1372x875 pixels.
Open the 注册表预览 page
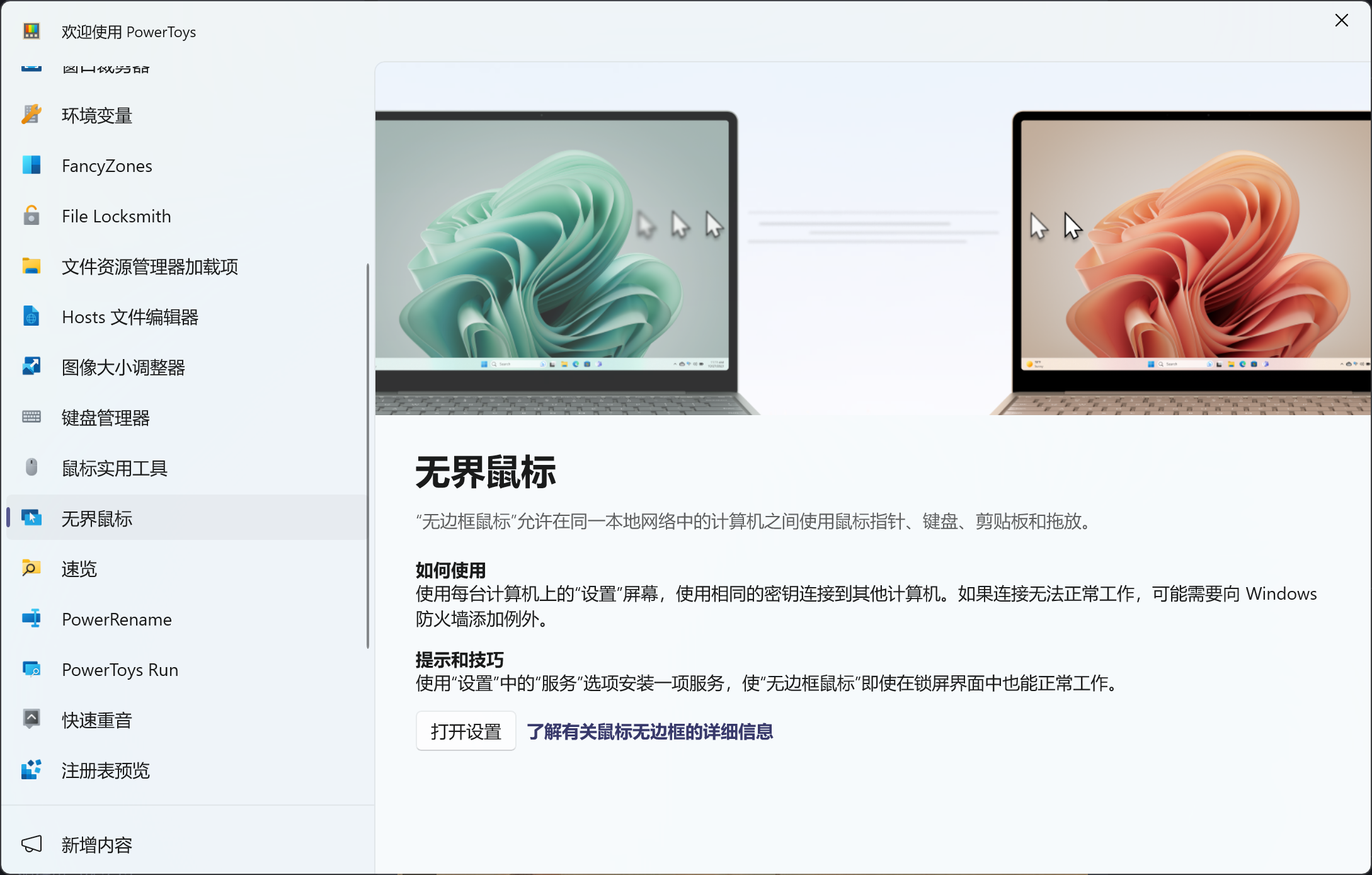[186, 770]
